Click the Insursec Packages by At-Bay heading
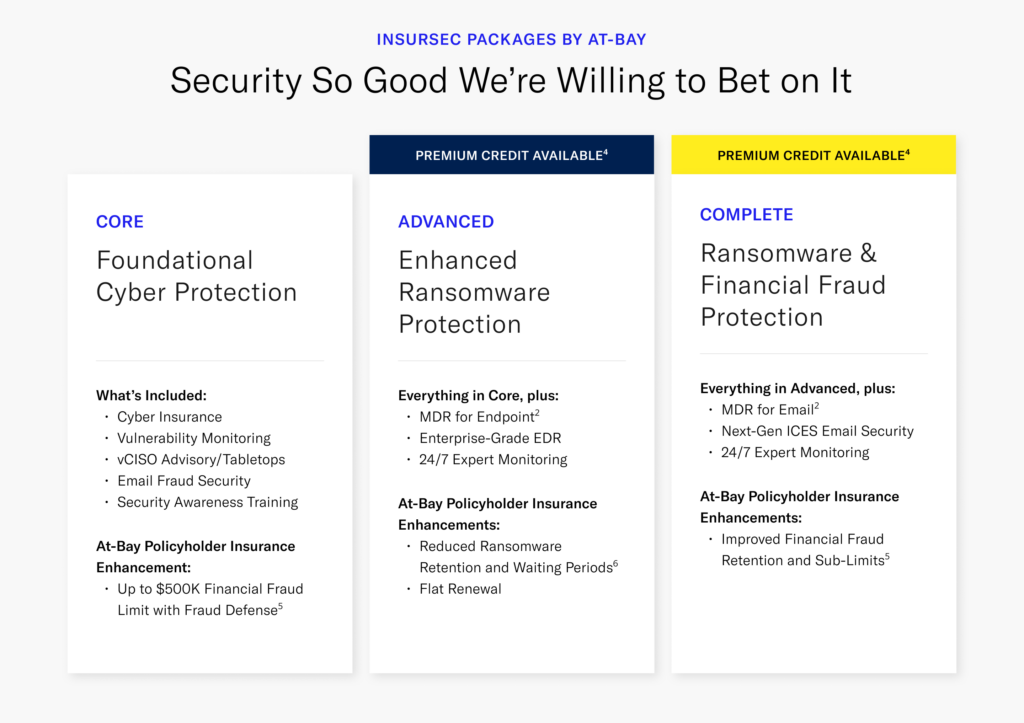This screenshot has width=1024, height=723. tap(511, 40)
